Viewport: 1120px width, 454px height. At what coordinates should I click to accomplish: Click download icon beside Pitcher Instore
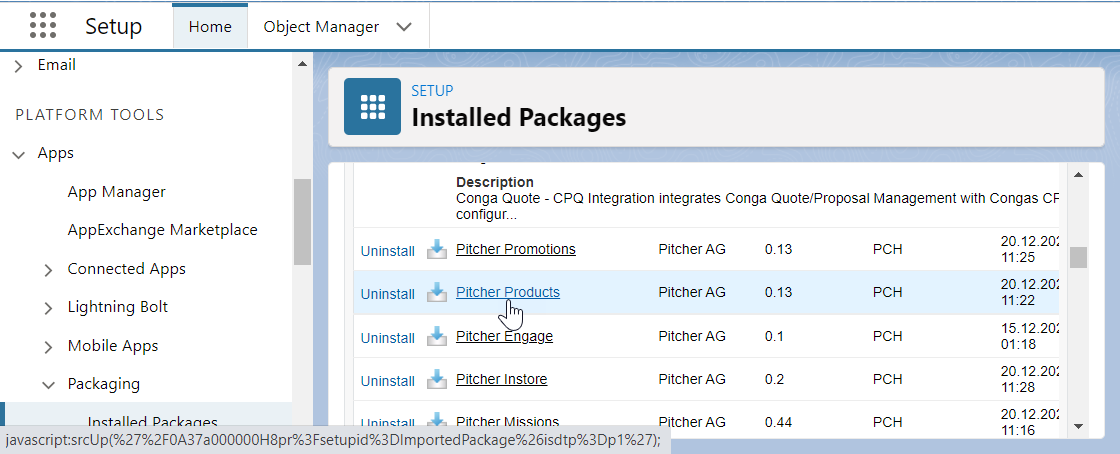coord(436,380)
